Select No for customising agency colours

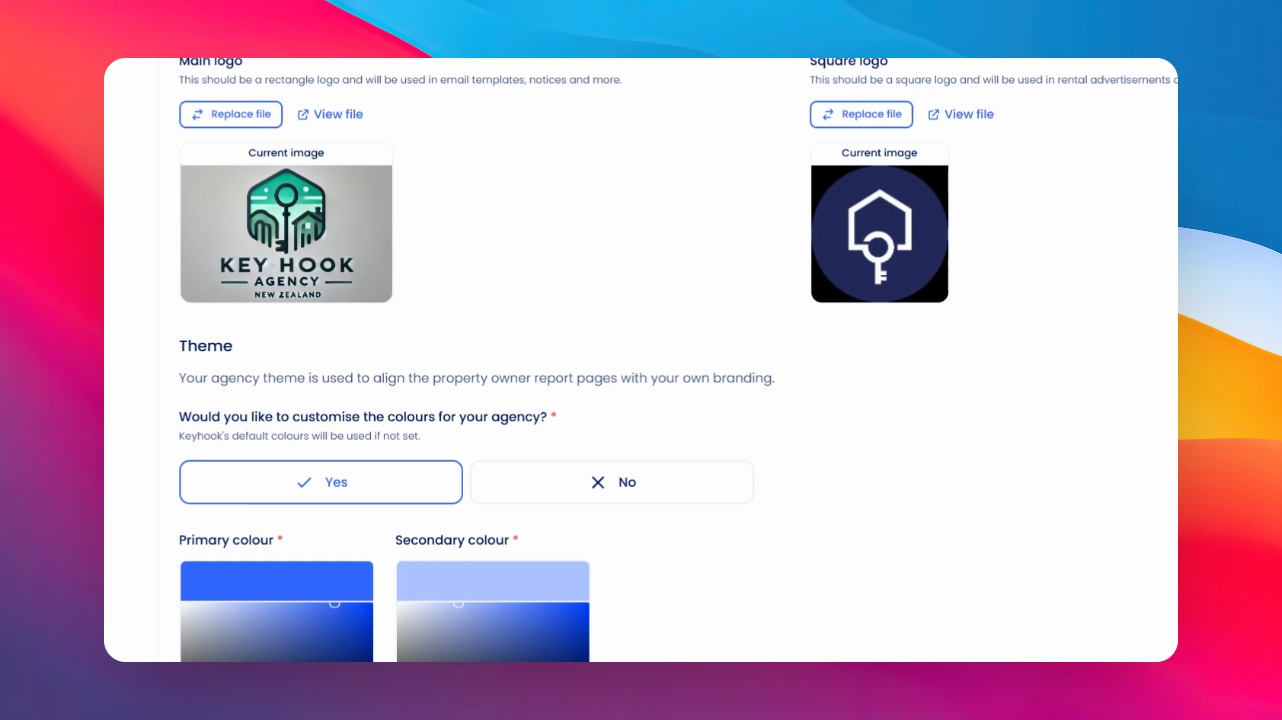coord(612,482)
